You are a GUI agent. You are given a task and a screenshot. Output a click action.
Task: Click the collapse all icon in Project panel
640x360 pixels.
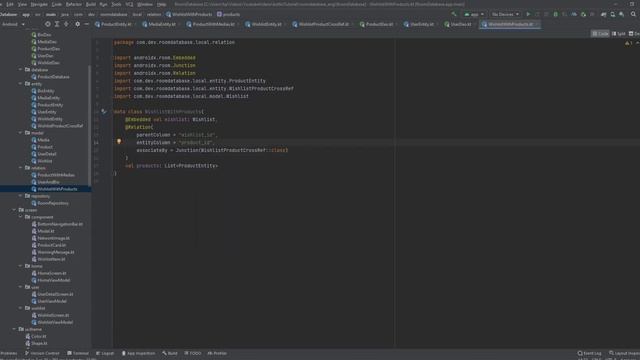coord(66,24)
